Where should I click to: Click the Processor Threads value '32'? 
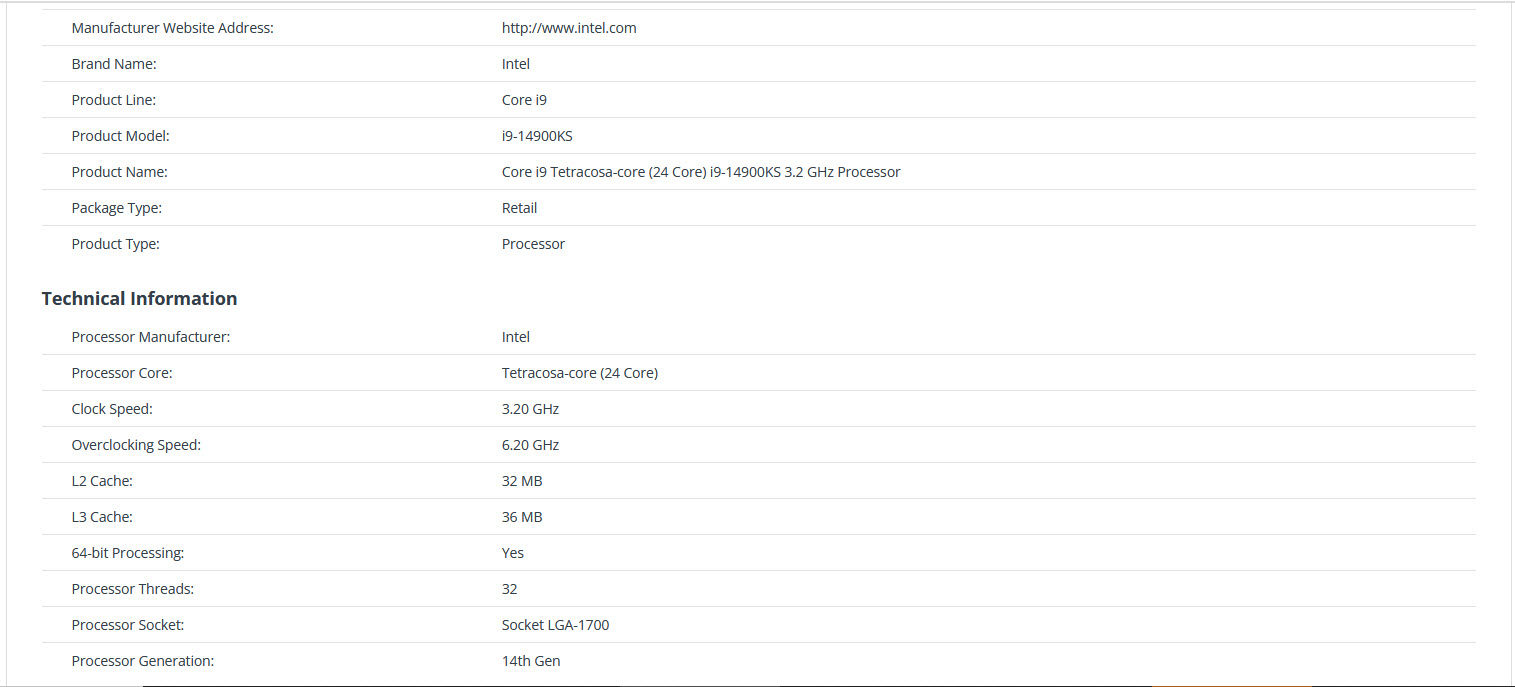510,589
